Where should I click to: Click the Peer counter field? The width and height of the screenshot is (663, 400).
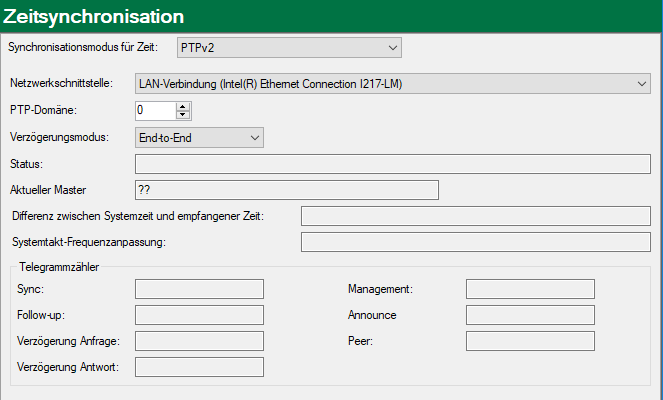(x=530, y=341)
